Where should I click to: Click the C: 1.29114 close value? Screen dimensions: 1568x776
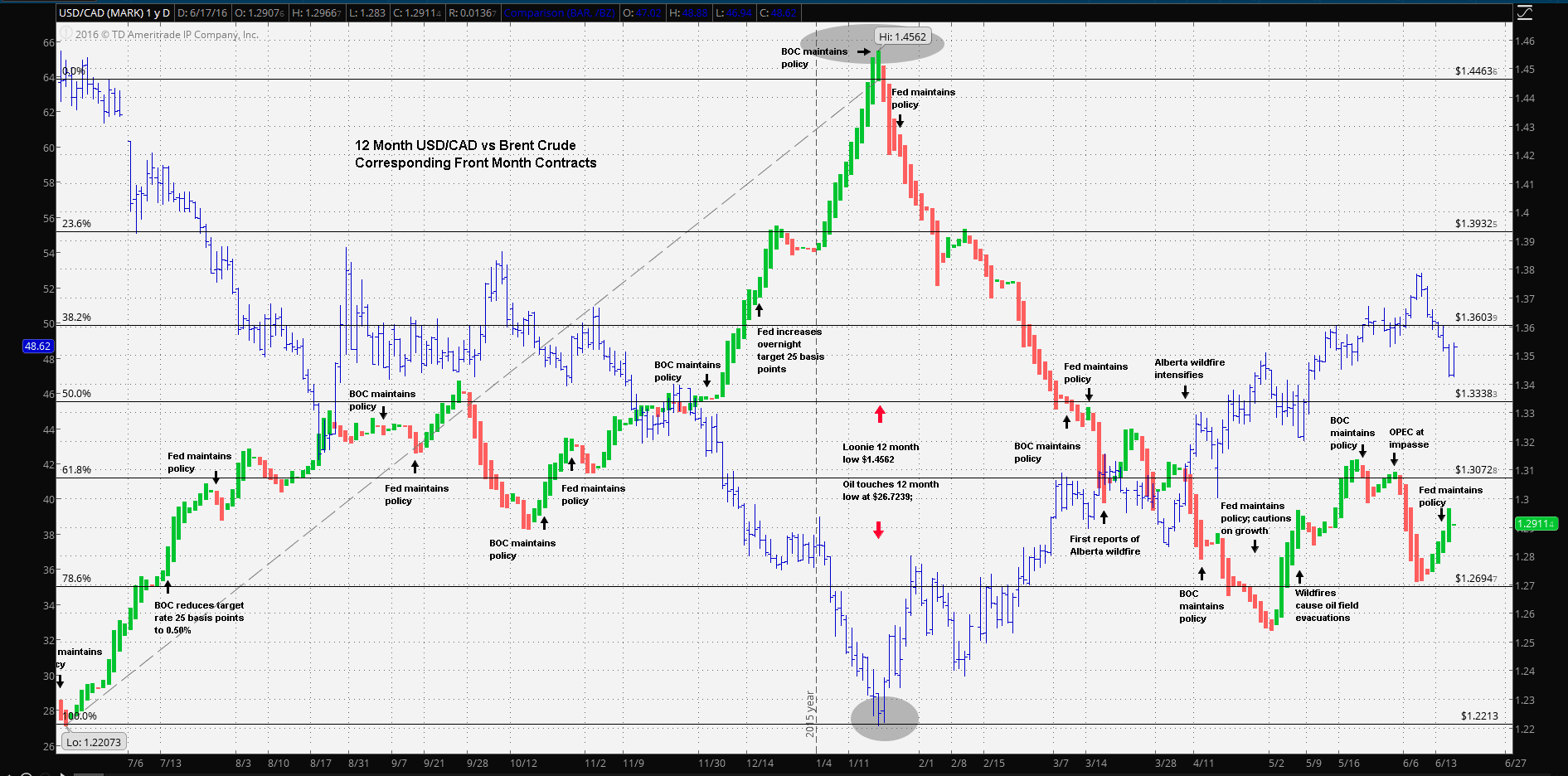[417, 12]
